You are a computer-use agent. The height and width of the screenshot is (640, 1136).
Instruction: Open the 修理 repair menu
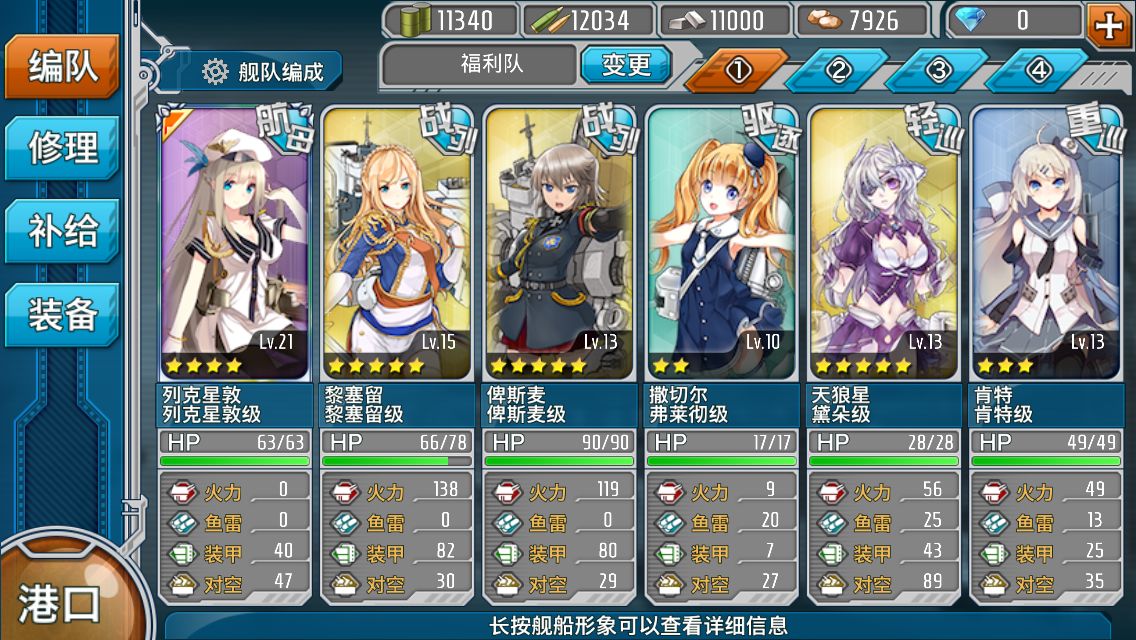(x=62, y=148)
